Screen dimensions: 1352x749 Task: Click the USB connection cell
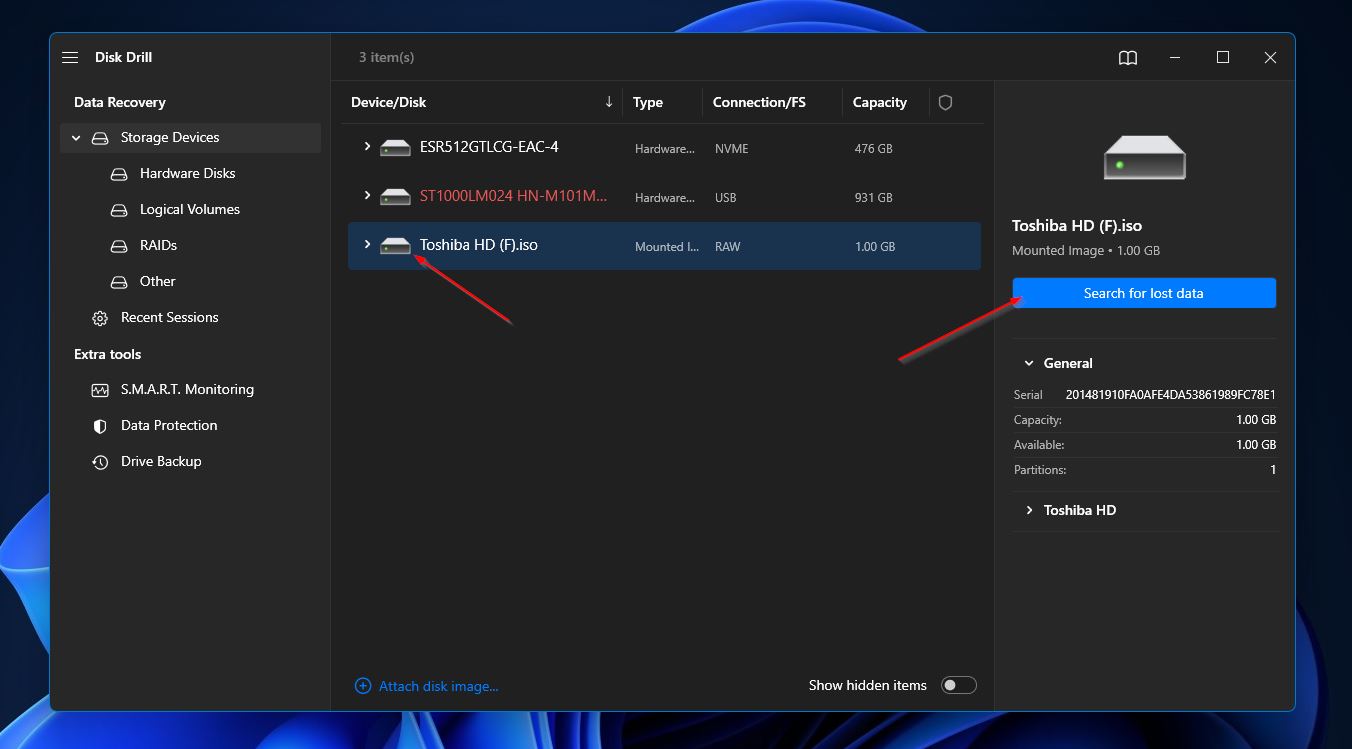726,198
